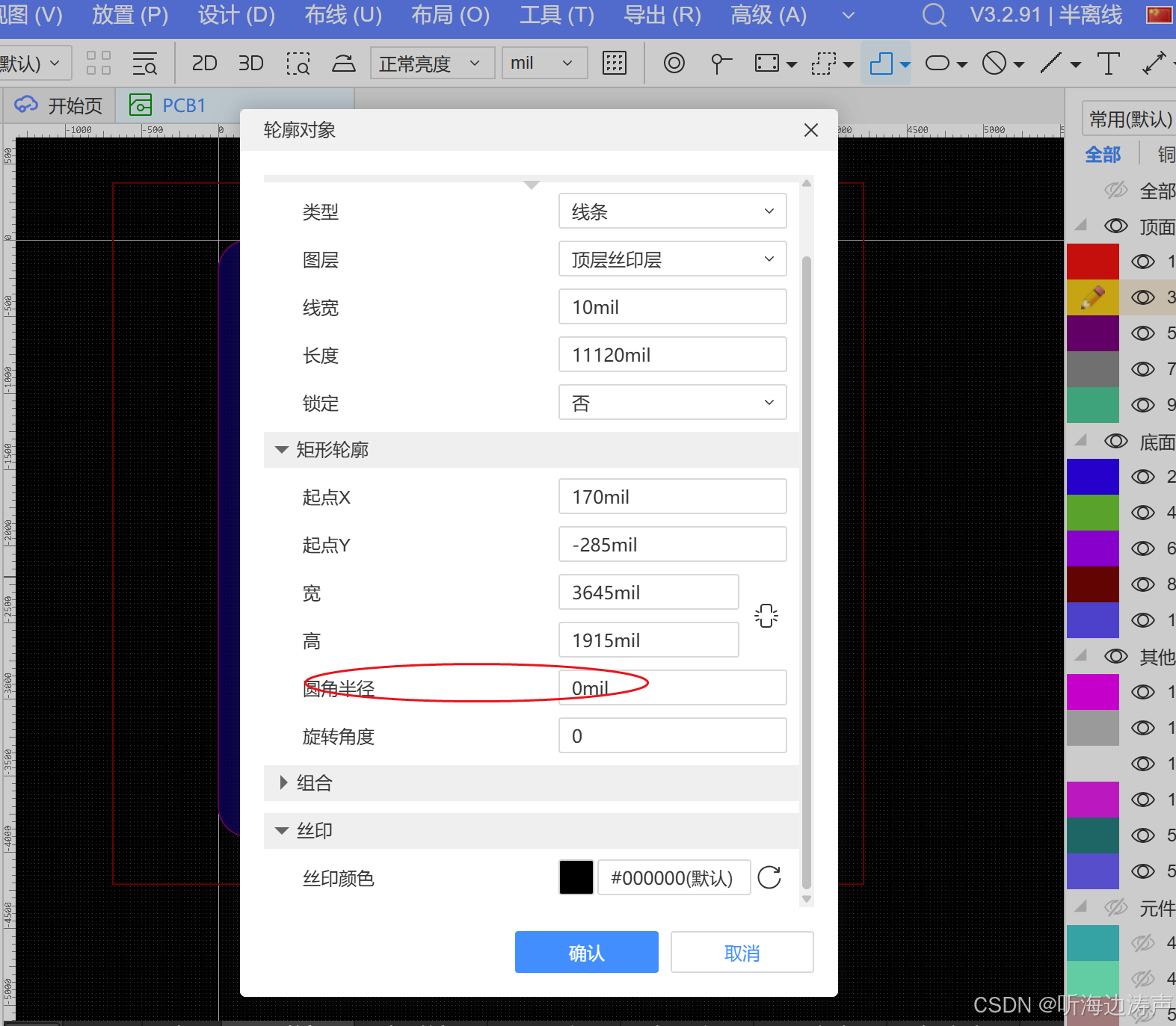Hide the red top layer 1
1176x1026 pixels.
1143,262
